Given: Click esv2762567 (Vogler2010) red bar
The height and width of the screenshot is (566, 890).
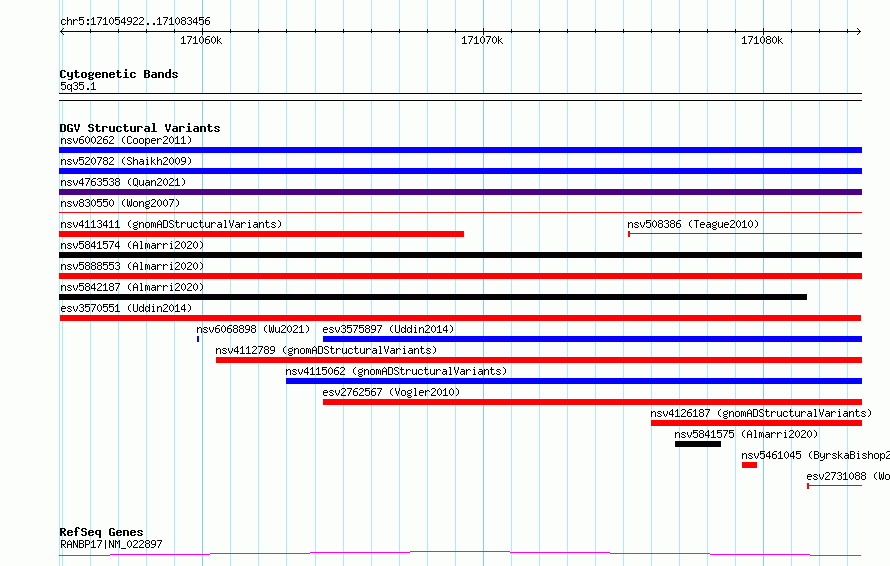Looking at the screenshot, I should click(x=593, y=403).
